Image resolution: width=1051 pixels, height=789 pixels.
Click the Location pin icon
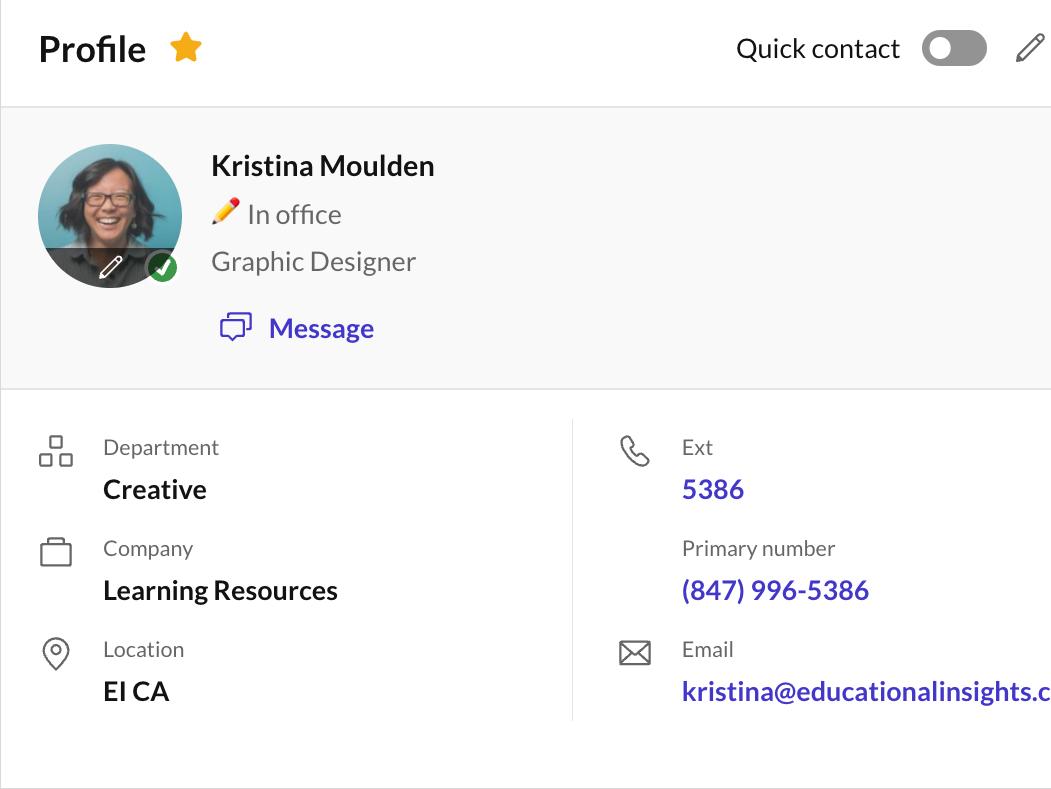click(x=56, y=654)
